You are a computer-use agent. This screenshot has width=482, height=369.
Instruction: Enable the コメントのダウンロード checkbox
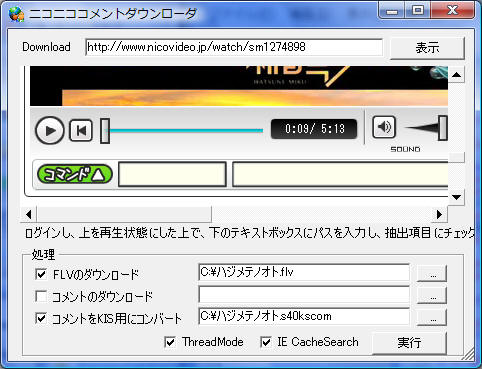[x=41, y=296]
